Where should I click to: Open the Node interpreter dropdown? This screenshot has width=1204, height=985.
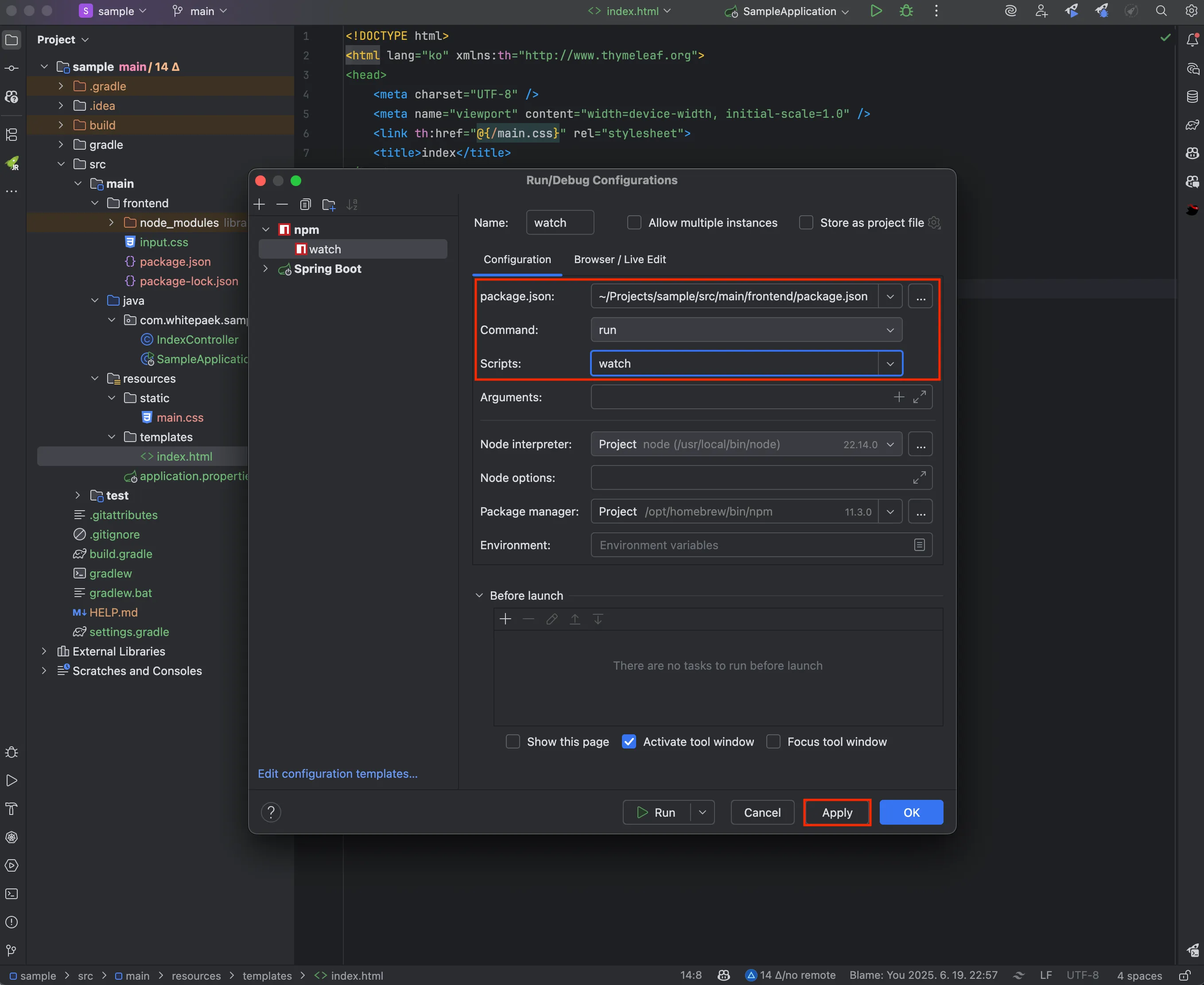tap(746, 444)
